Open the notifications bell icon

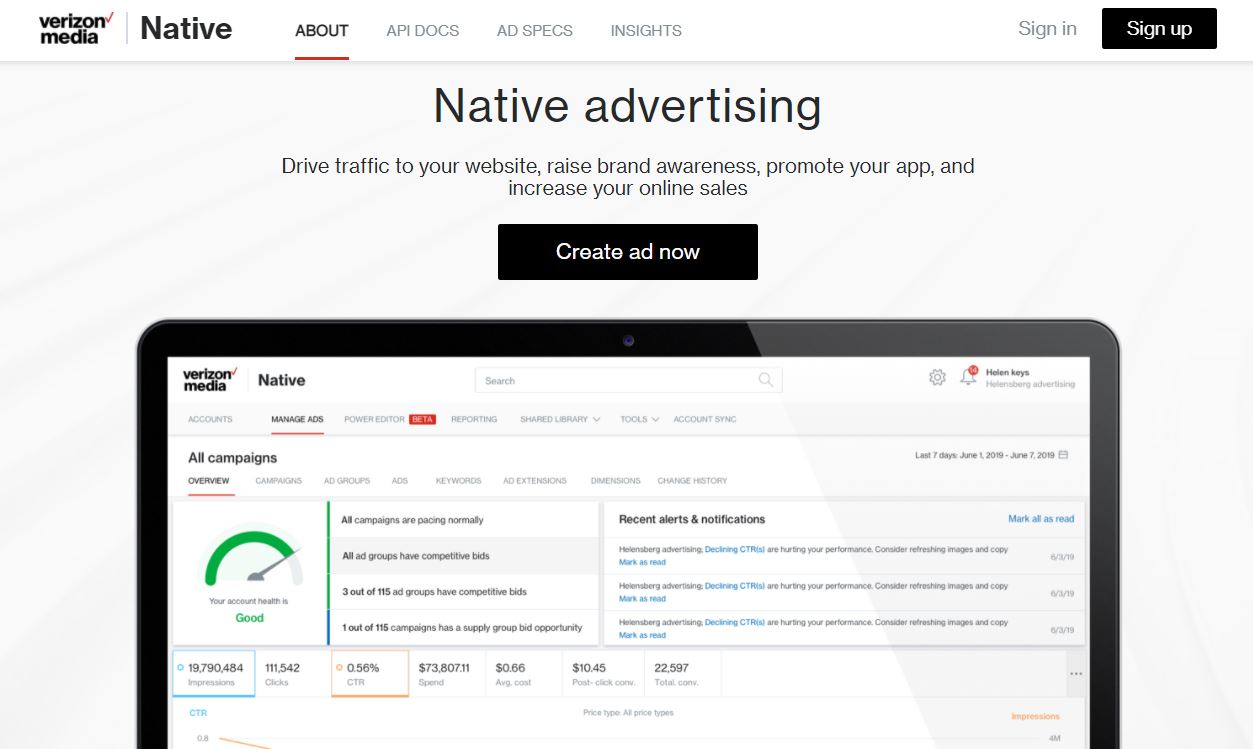coord(967,377)
